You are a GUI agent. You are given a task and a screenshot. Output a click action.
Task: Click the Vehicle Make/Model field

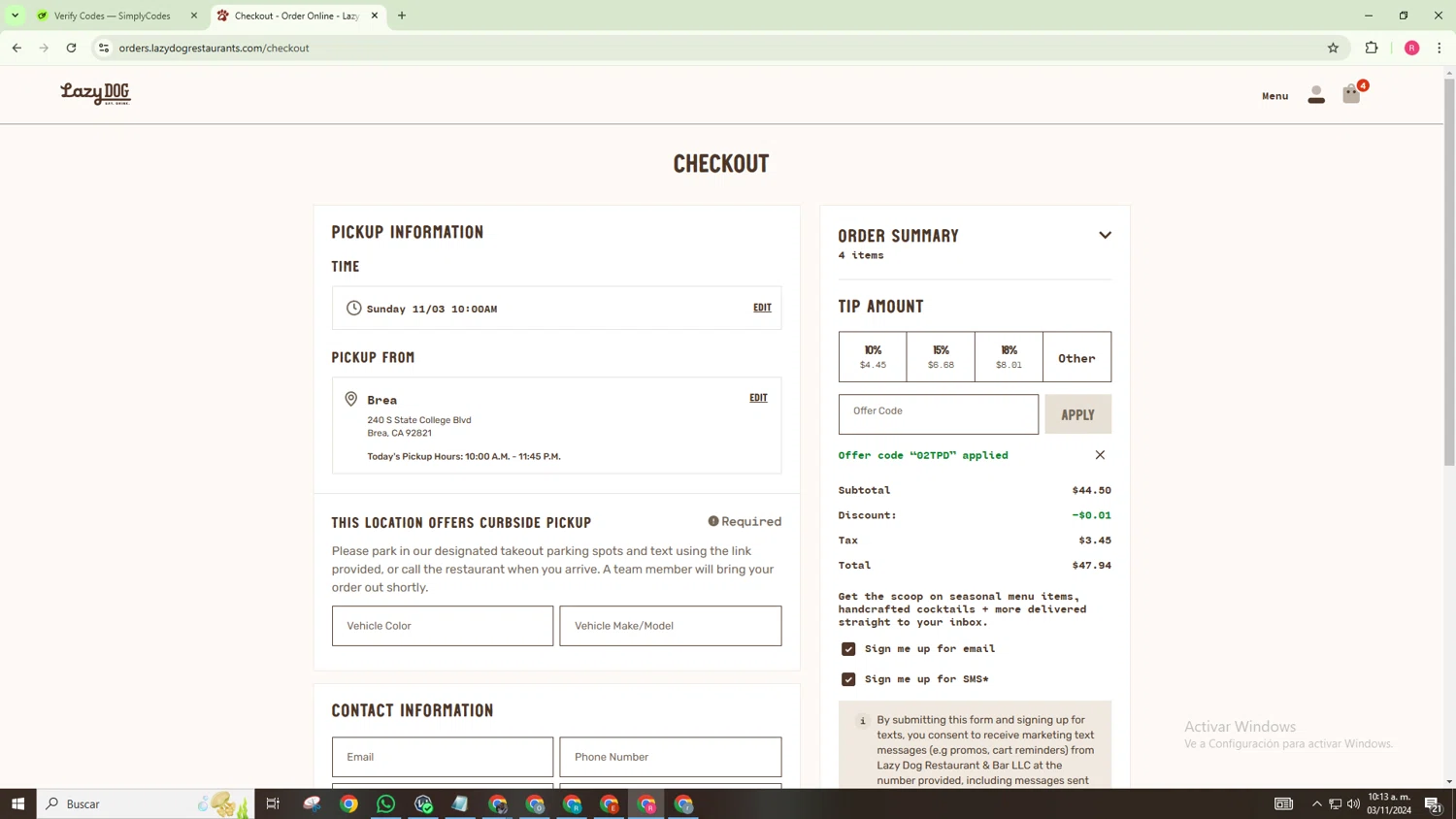click(x=670, y=626)
